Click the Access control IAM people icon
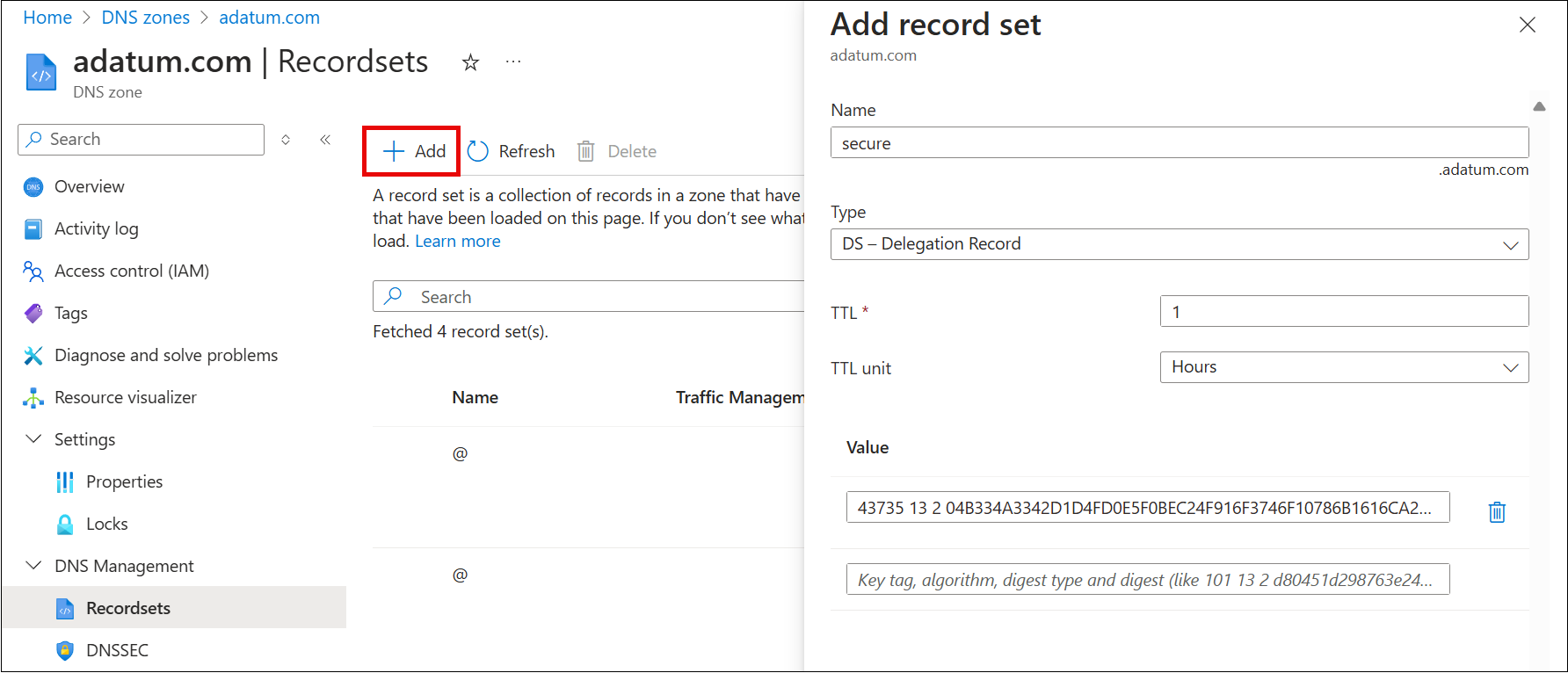Image resolution: width=1568 pixels, height=673 pixels. [33, 271]
